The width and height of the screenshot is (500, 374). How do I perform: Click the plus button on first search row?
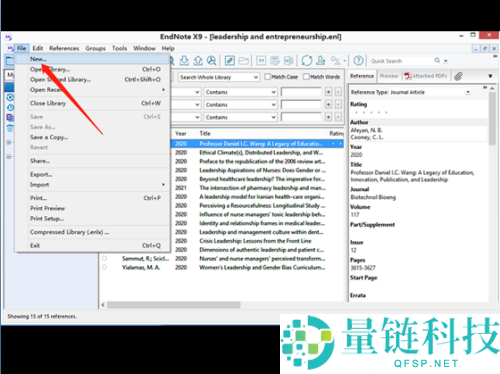[x=328, y=92]
